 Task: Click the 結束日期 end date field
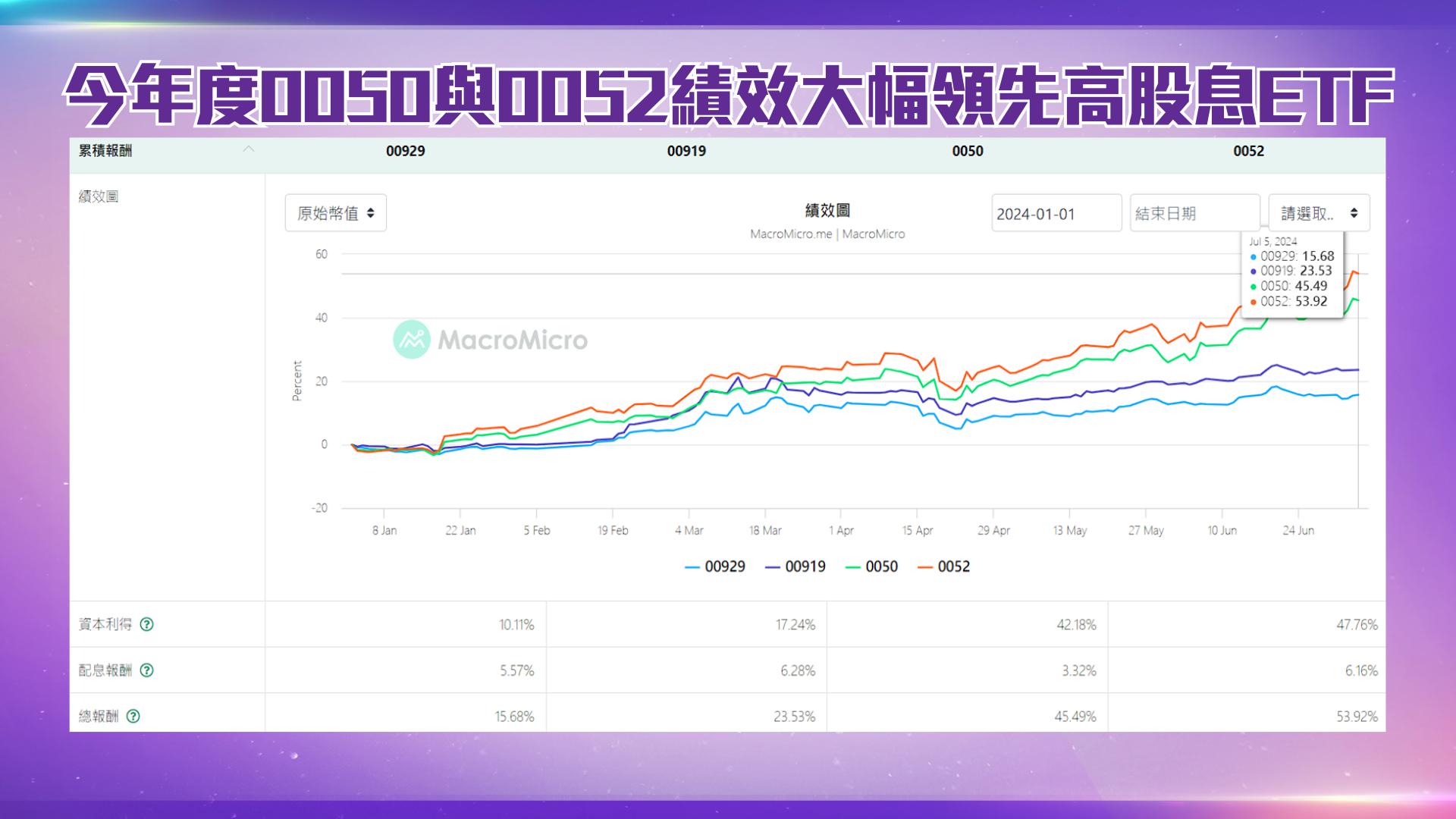pos(1194,213)
